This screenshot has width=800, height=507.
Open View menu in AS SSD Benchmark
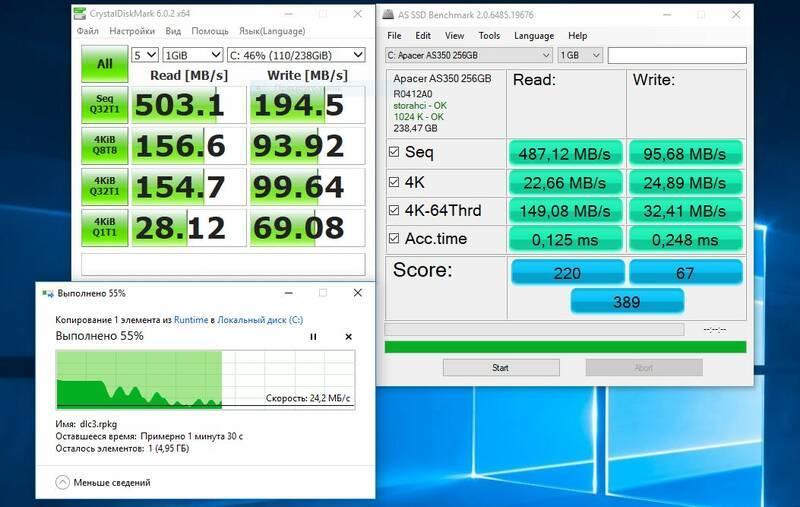click(x=454, y=36)
